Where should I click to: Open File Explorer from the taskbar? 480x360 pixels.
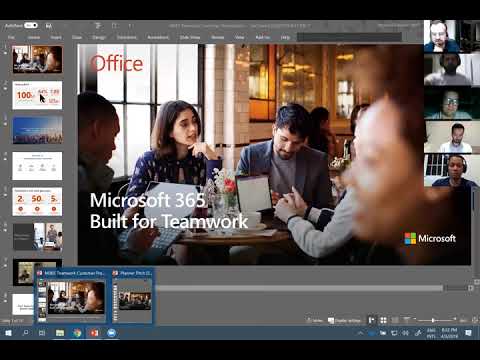point(60,333)
